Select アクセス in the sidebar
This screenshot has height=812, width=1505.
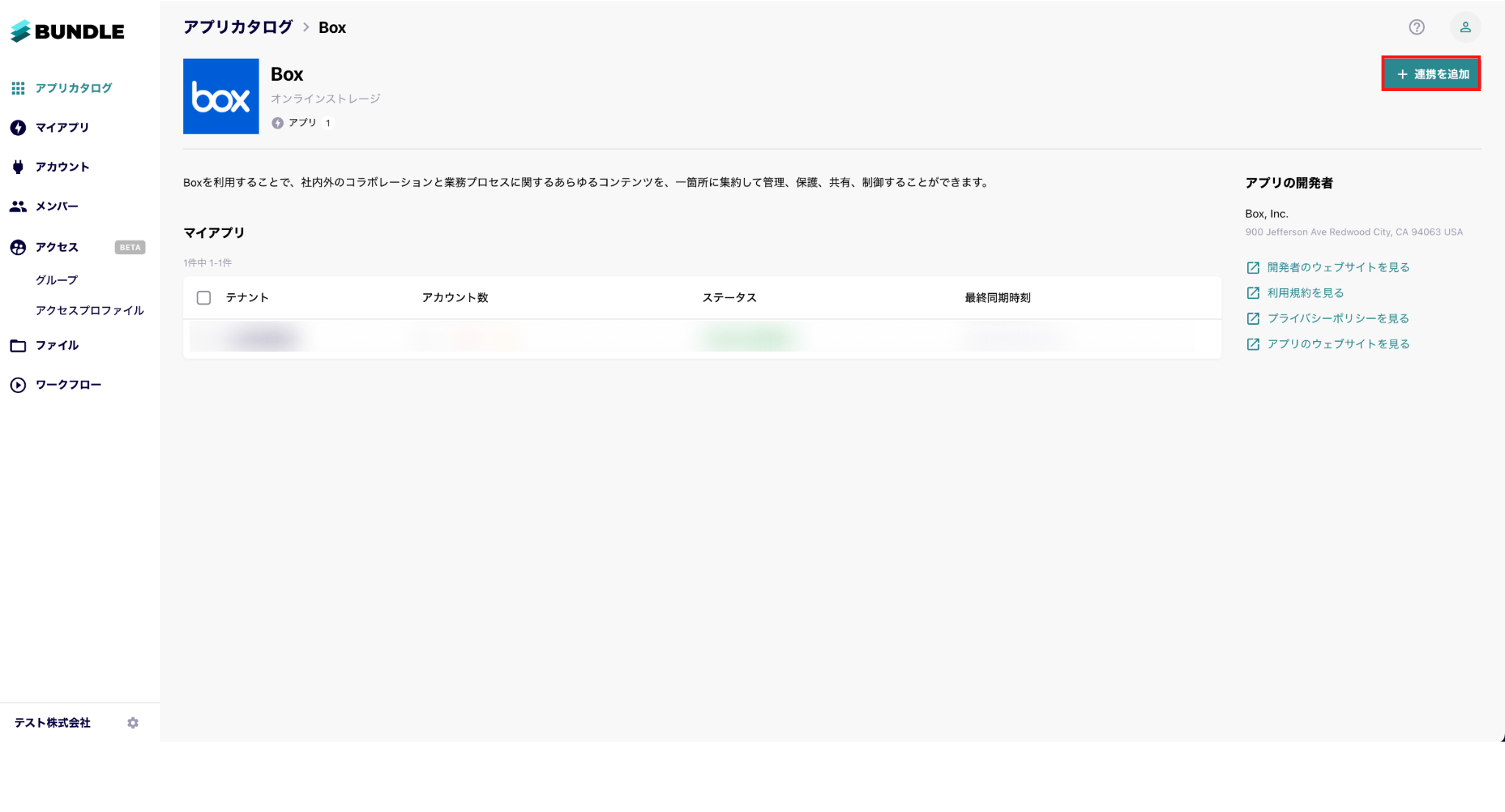[57, 248]
